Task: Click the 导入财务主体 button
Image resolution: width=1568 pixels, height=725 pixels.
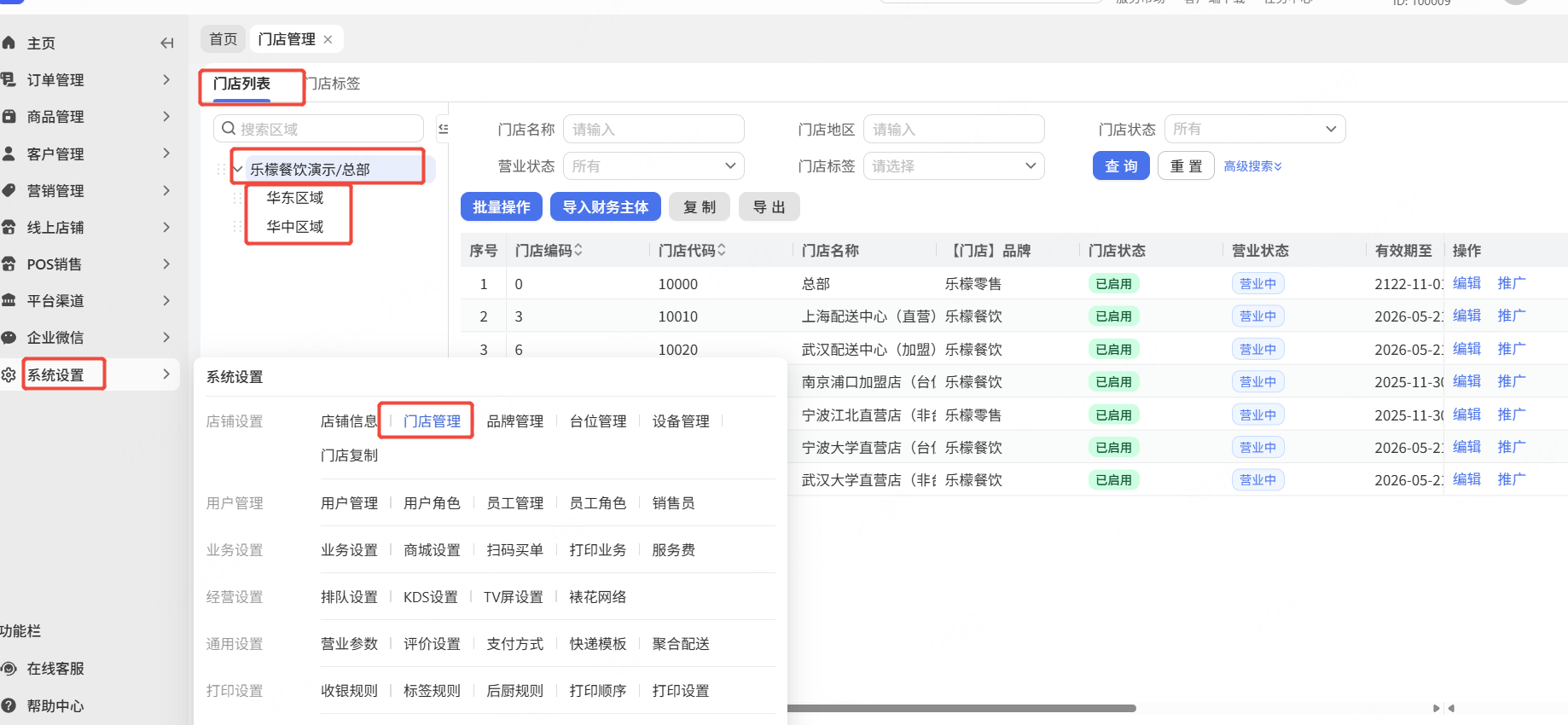Action: pos(606,207)
